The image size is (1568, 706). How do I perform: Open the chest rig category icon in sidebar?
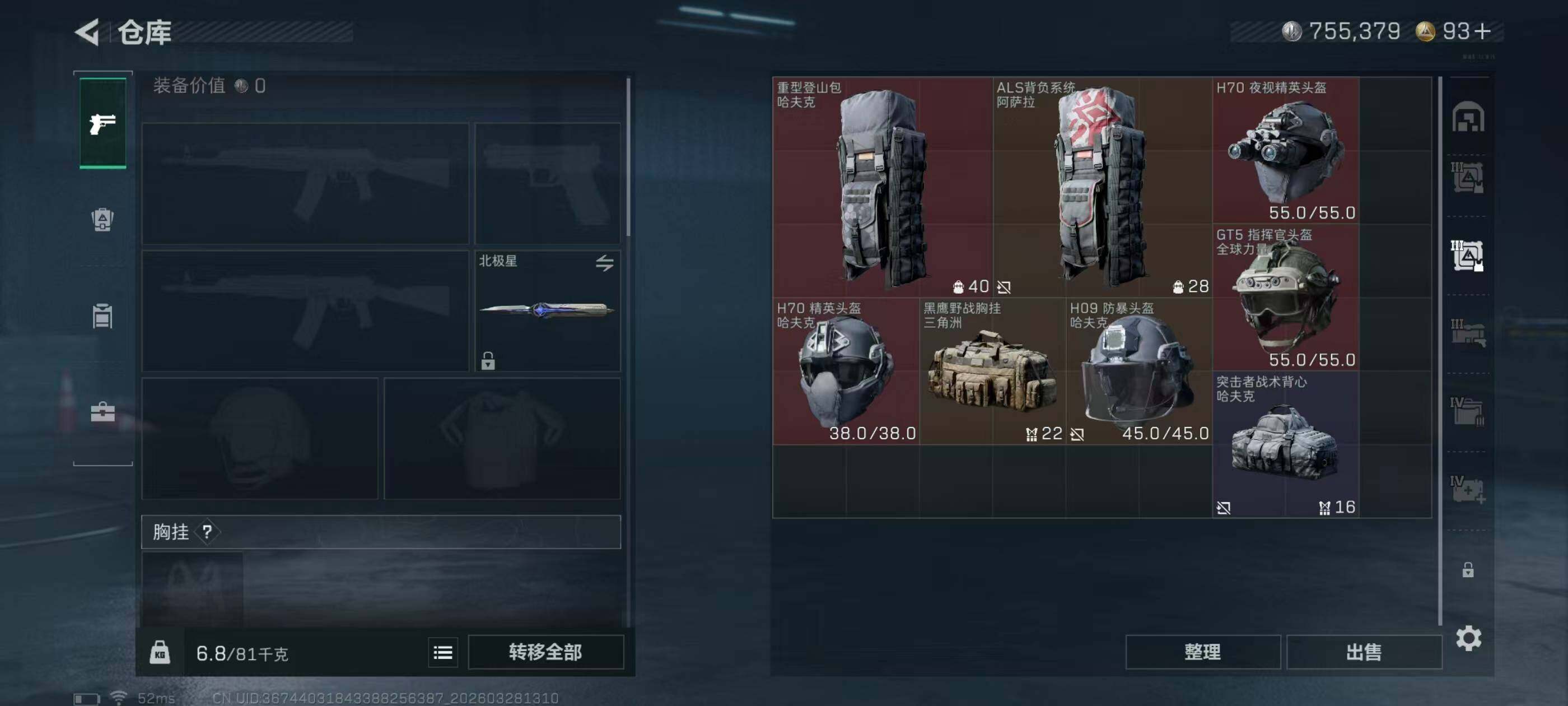pos(102,315)
